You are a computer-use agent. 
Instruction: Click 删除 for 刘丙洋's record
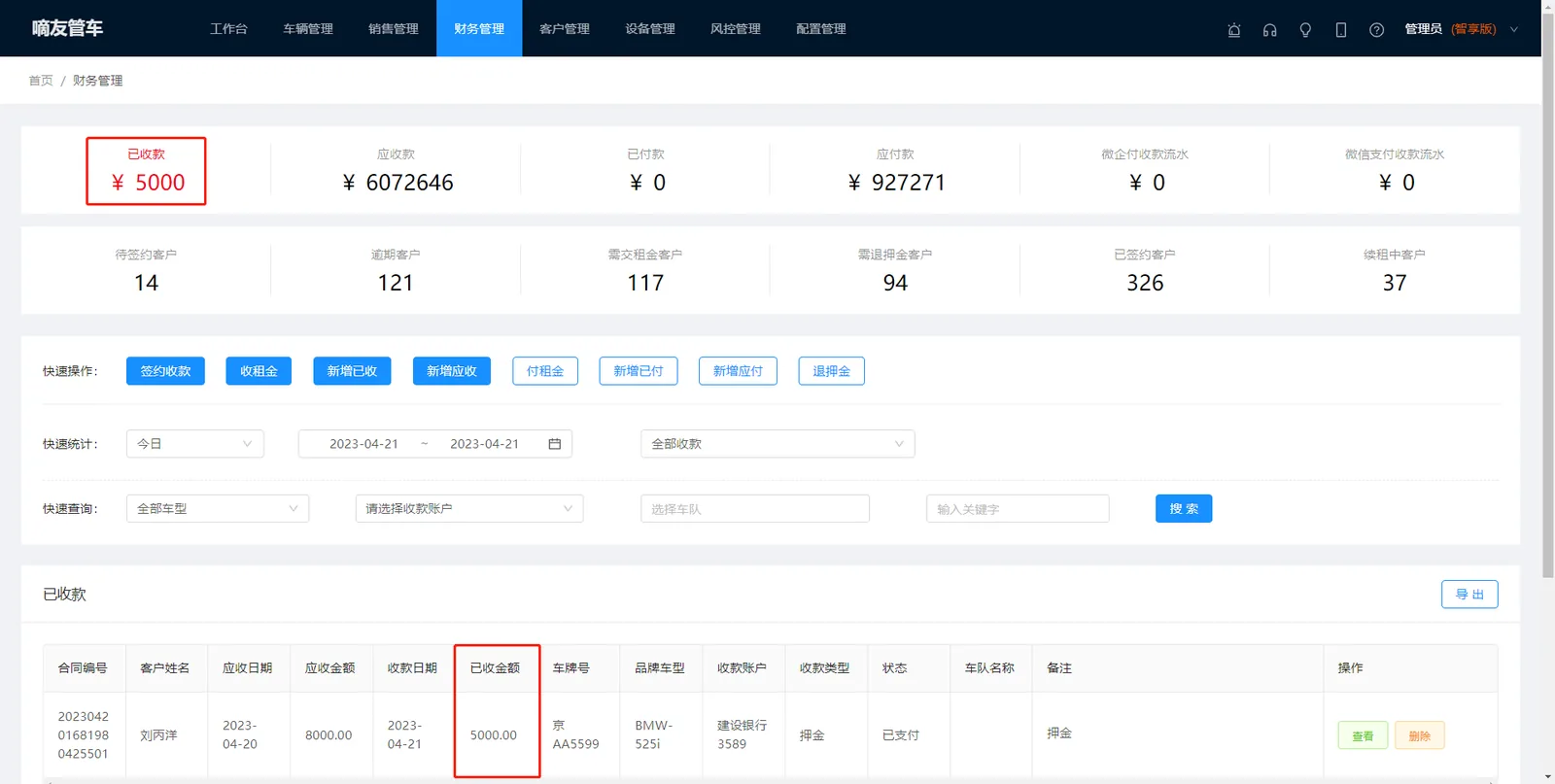(x=1420, y=735)
